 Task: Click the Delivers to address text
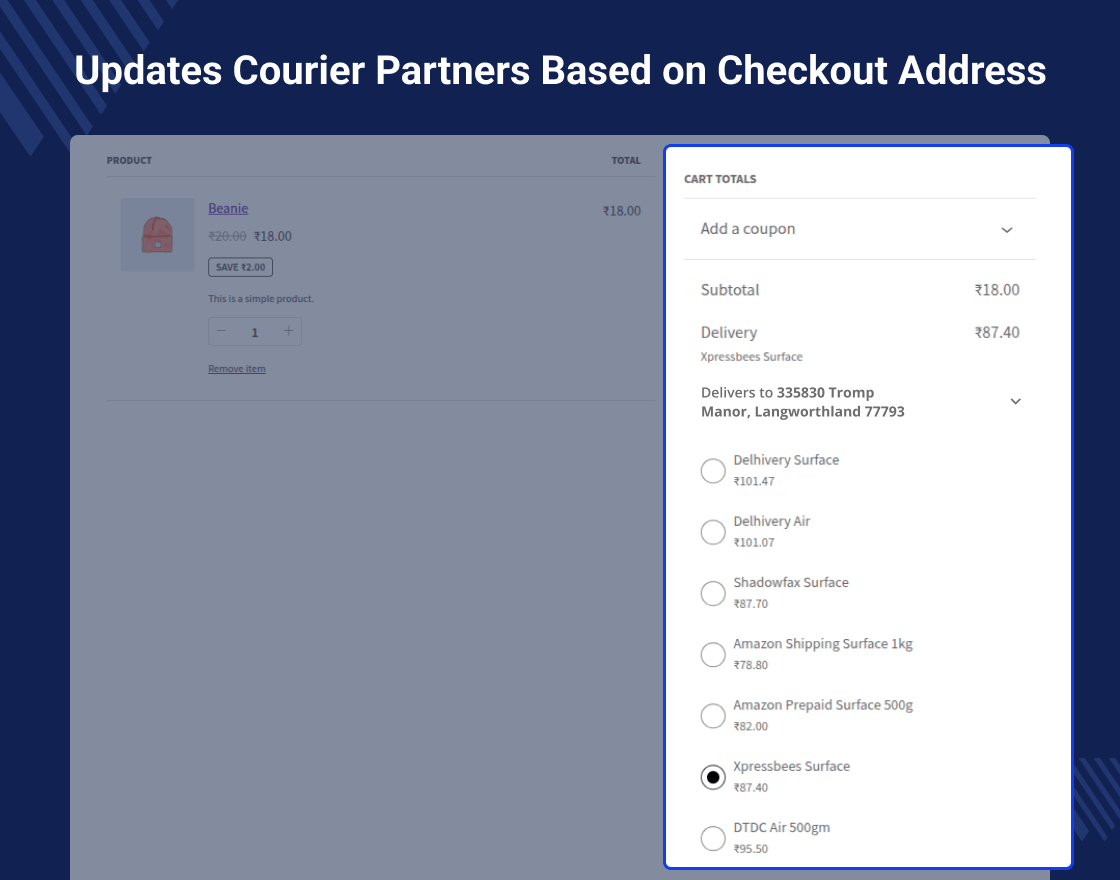pyautogui.click(x=803, y=402)
